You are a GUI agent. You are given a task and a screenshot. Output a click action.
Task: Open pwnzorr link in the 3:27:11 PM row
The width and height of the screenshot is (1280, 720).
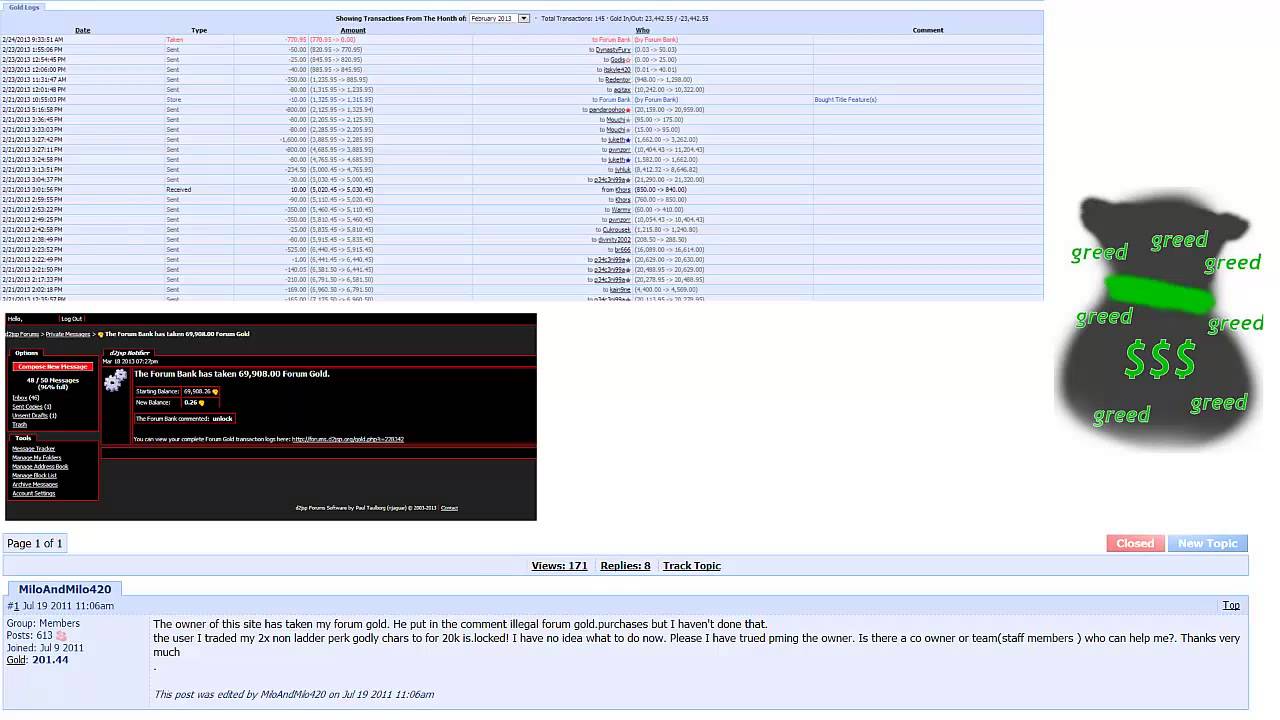(x=620, y=150)
